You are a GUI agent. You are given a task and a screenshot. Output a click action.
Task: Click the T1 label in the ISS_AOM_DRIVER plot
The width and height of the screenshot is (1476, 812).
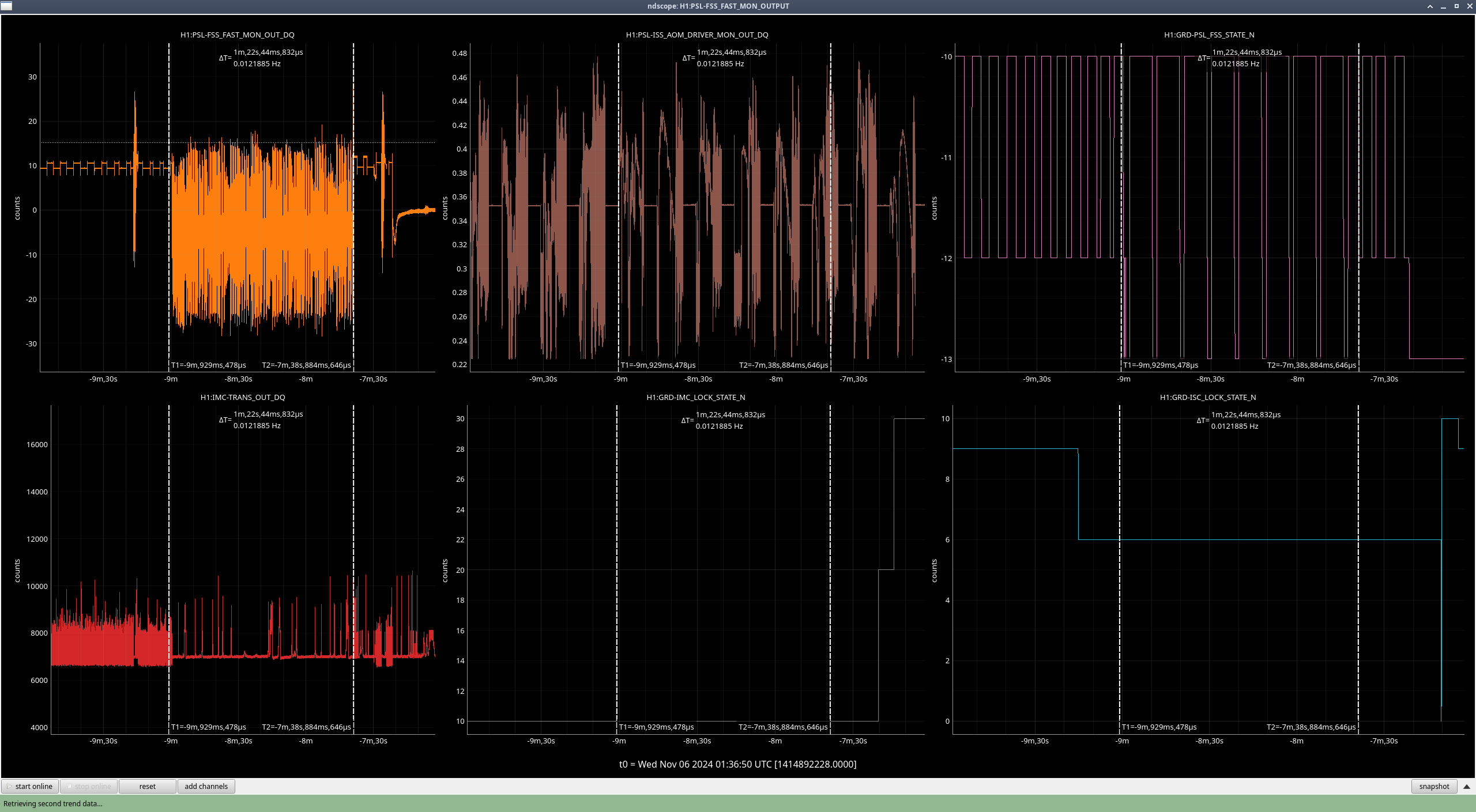pyautogui.click(x=658, y=365)
